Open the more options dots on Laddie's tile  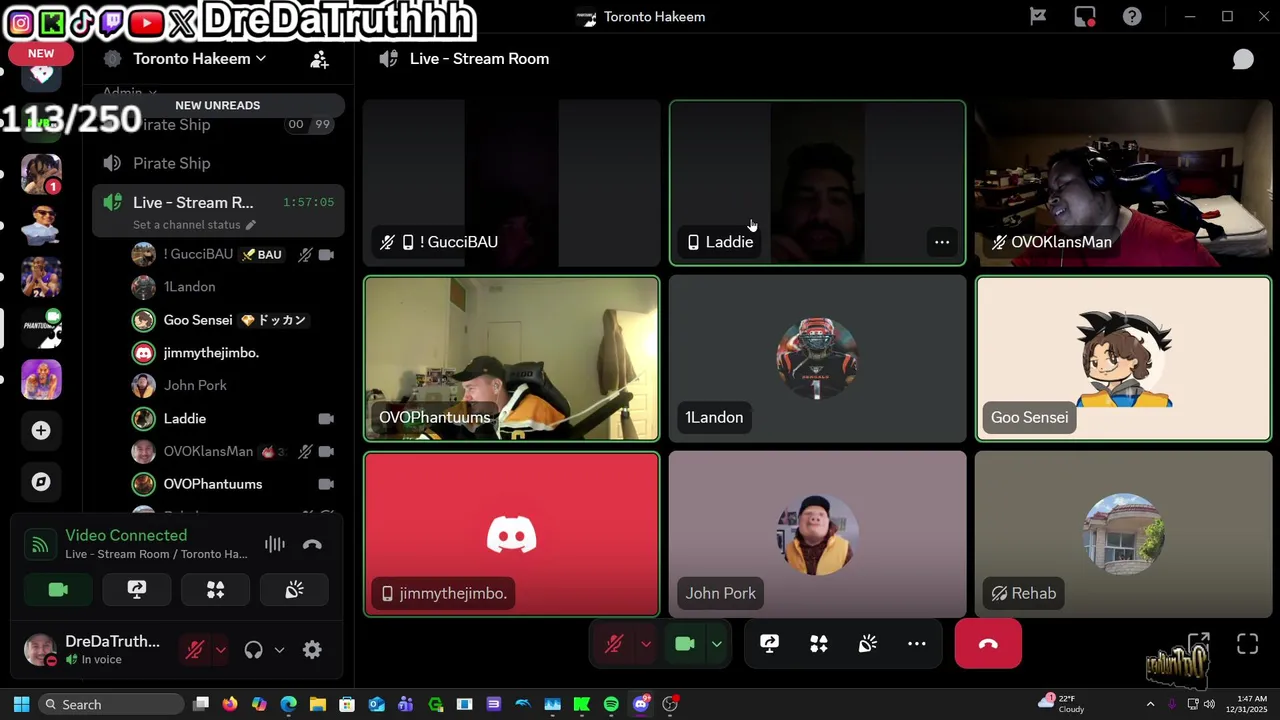point(941,242)
